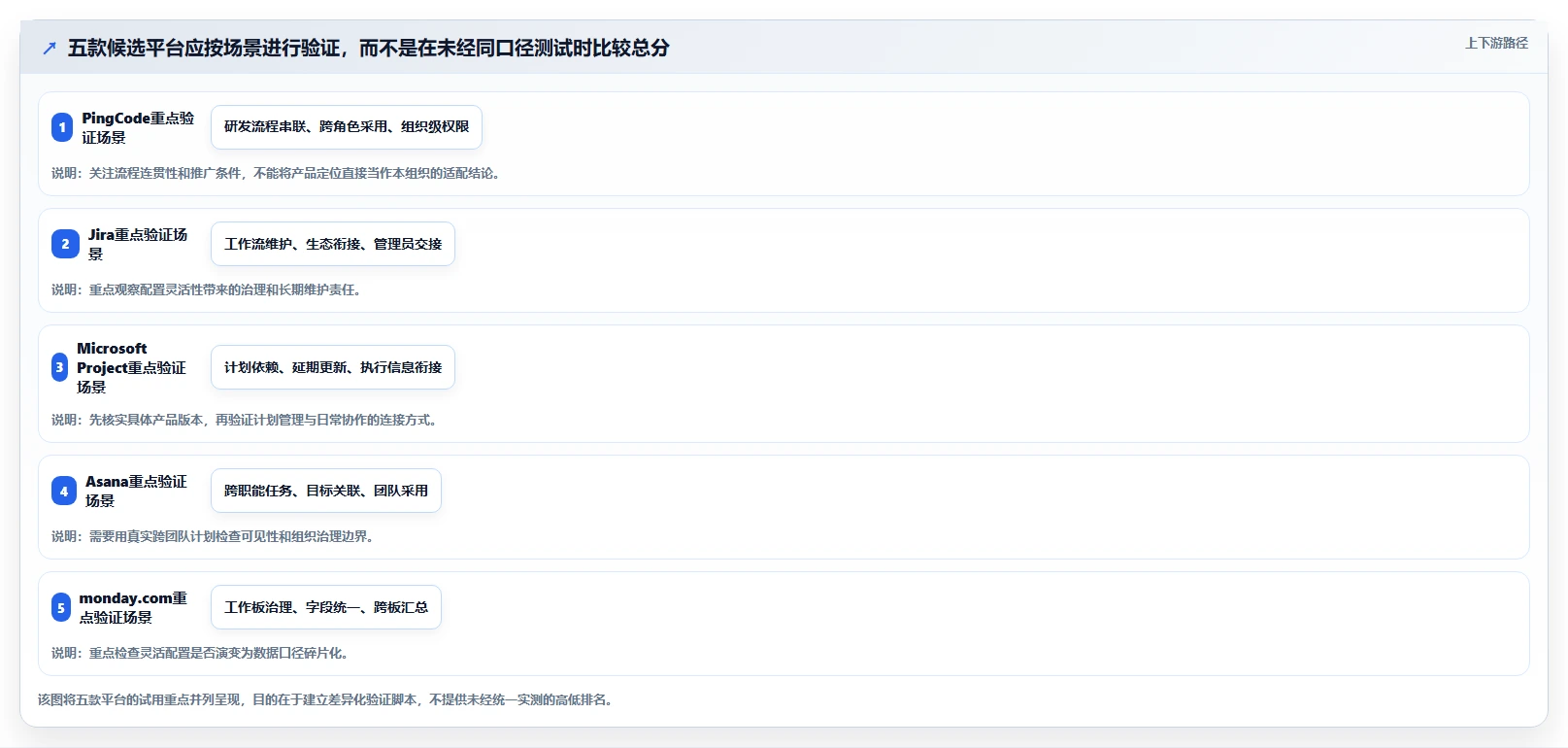Click the arrow icon beside the title

pos(50,49)
